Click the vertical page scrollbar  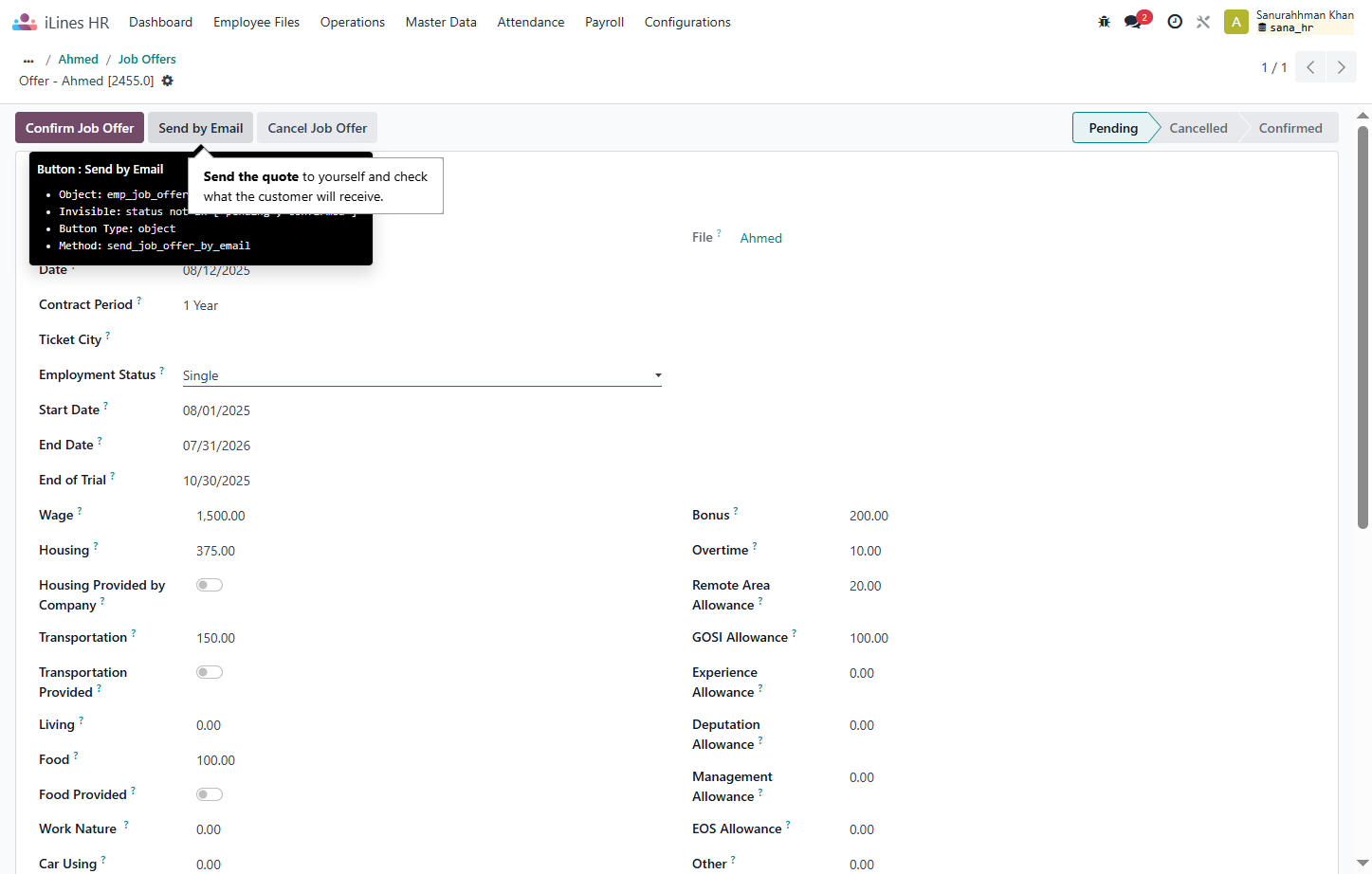[1363, 327]
